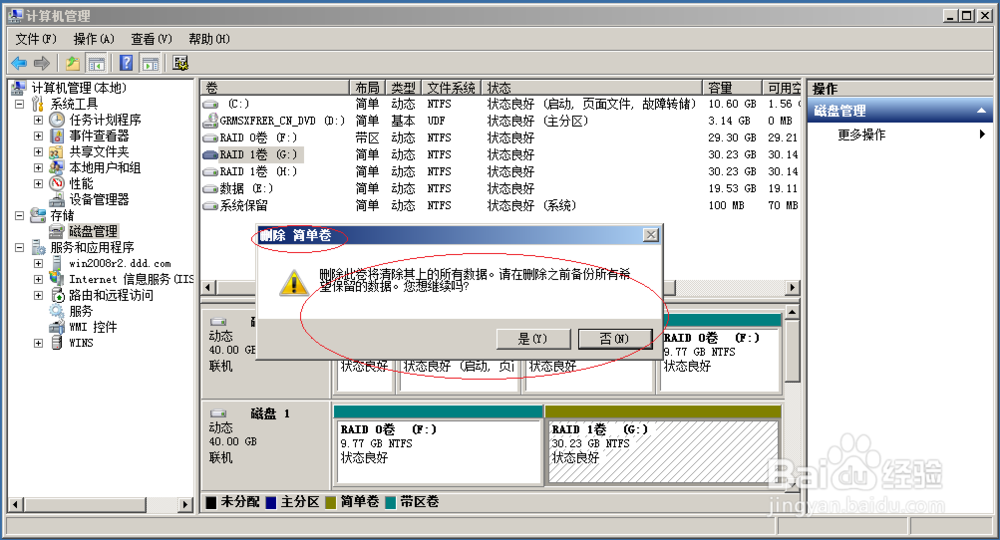
Task: Select the 本地用户和组 tree node
Action: 105,167
